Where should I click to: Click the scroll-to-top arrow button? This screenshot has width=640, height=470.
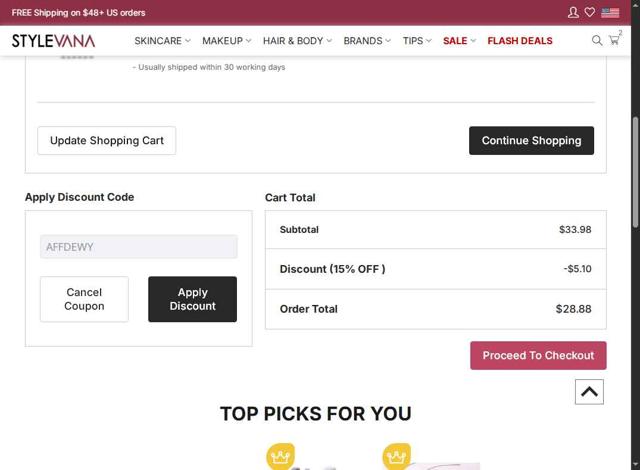589,392
